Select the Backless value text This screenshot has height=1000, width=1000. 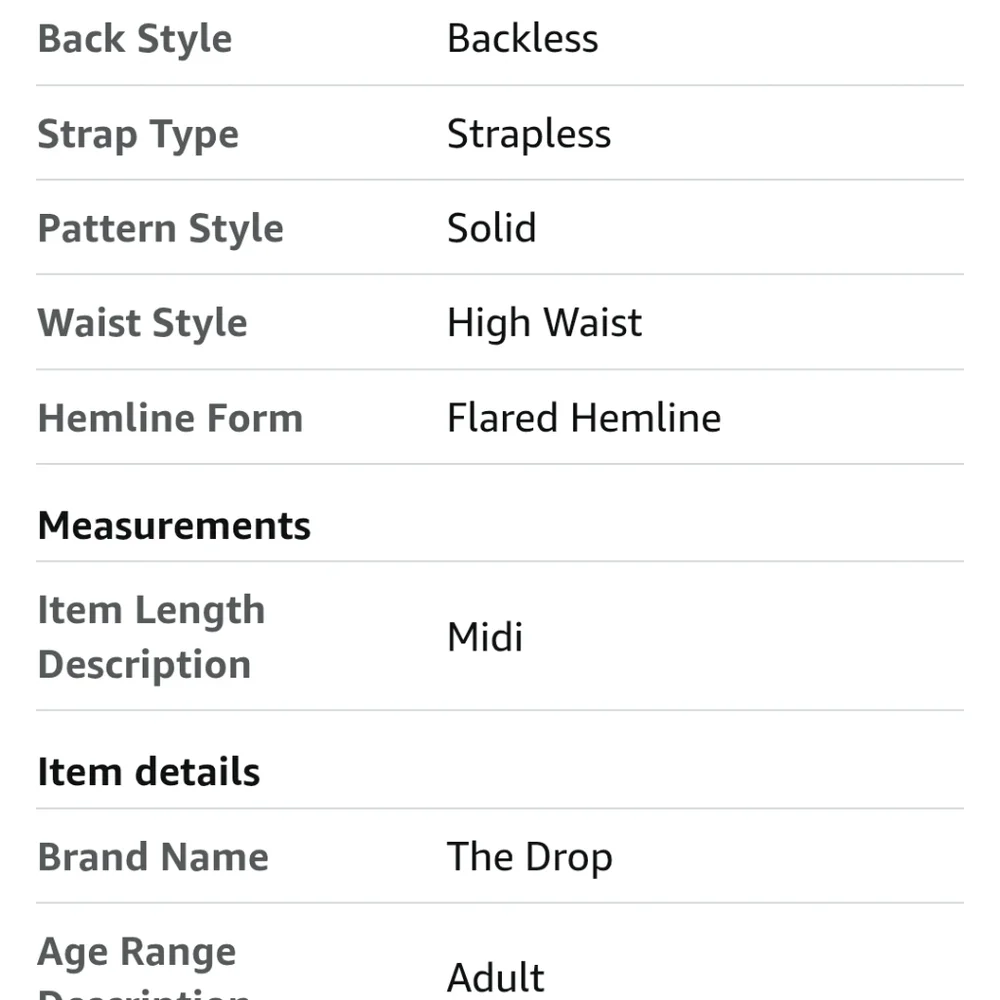522,39
